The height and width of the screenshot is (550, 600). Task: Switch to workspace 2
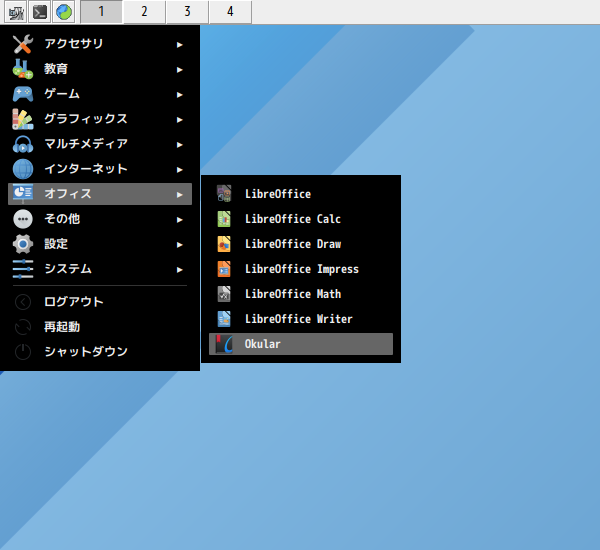(144, 12)
